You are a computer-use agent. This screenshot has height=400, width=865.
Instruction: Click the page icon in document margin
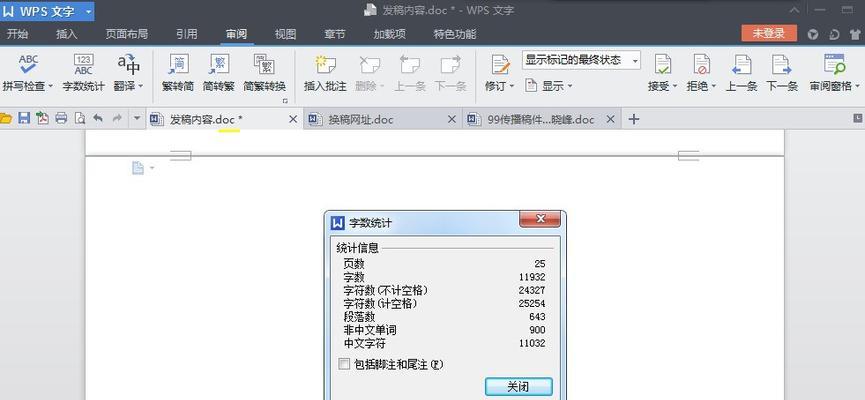point(138,168)
